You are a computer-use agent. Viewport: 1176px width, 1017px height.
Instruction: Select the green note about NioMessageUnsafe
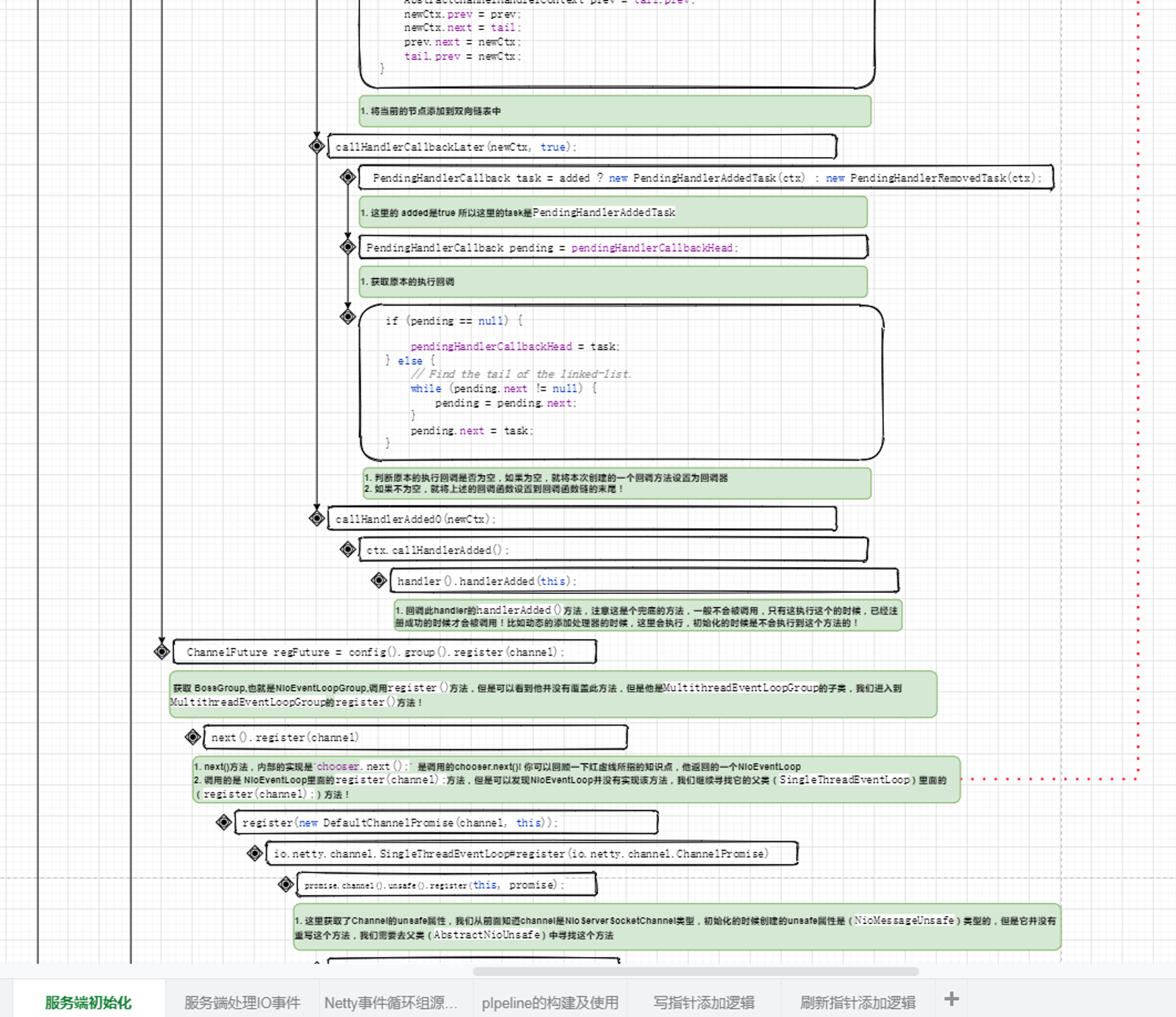click(677, 927)
